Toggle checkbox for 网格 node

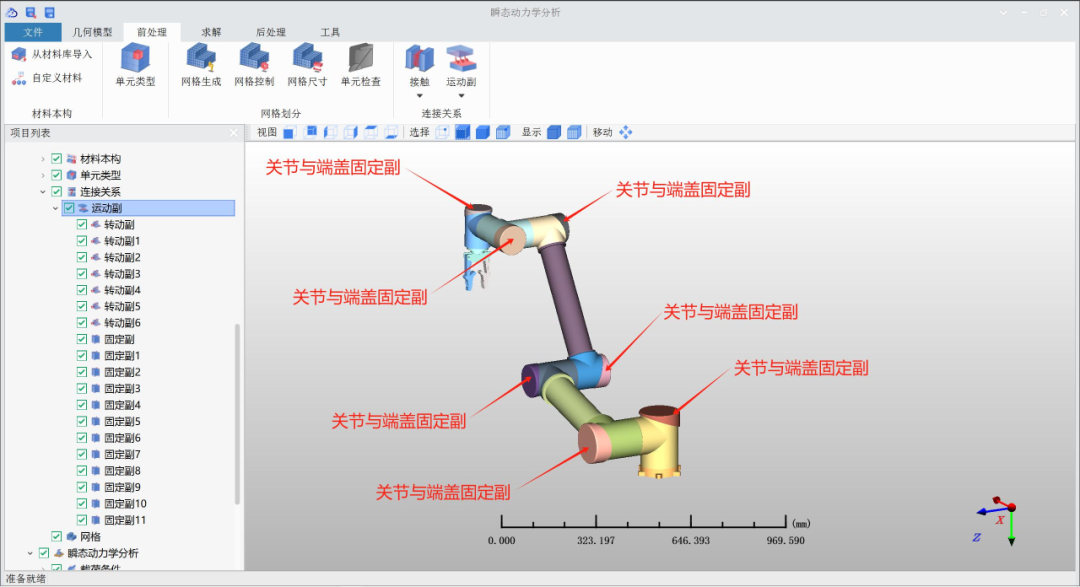click(x=56, y=536)
